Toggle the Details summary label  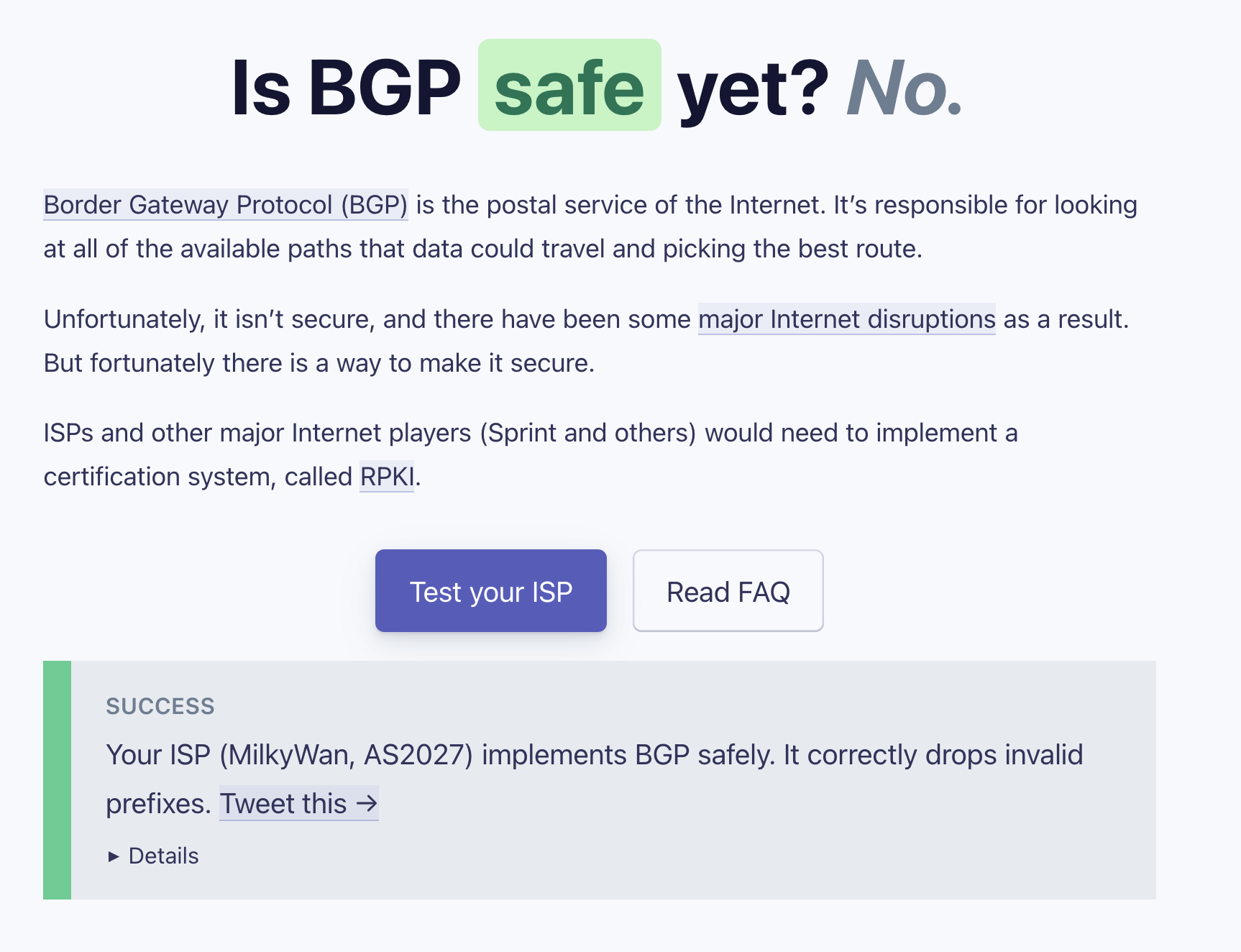click(x=163, y=856)
